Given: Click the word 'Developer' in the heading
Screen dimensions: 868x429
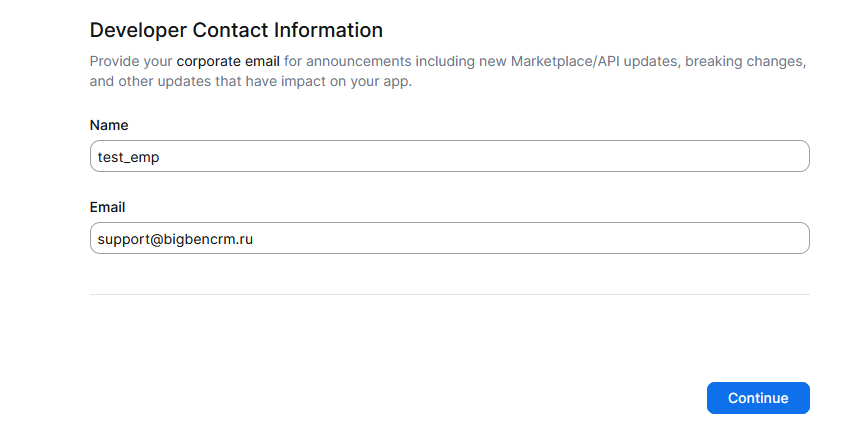Looking at the screenshot, I should click(138, 30).
